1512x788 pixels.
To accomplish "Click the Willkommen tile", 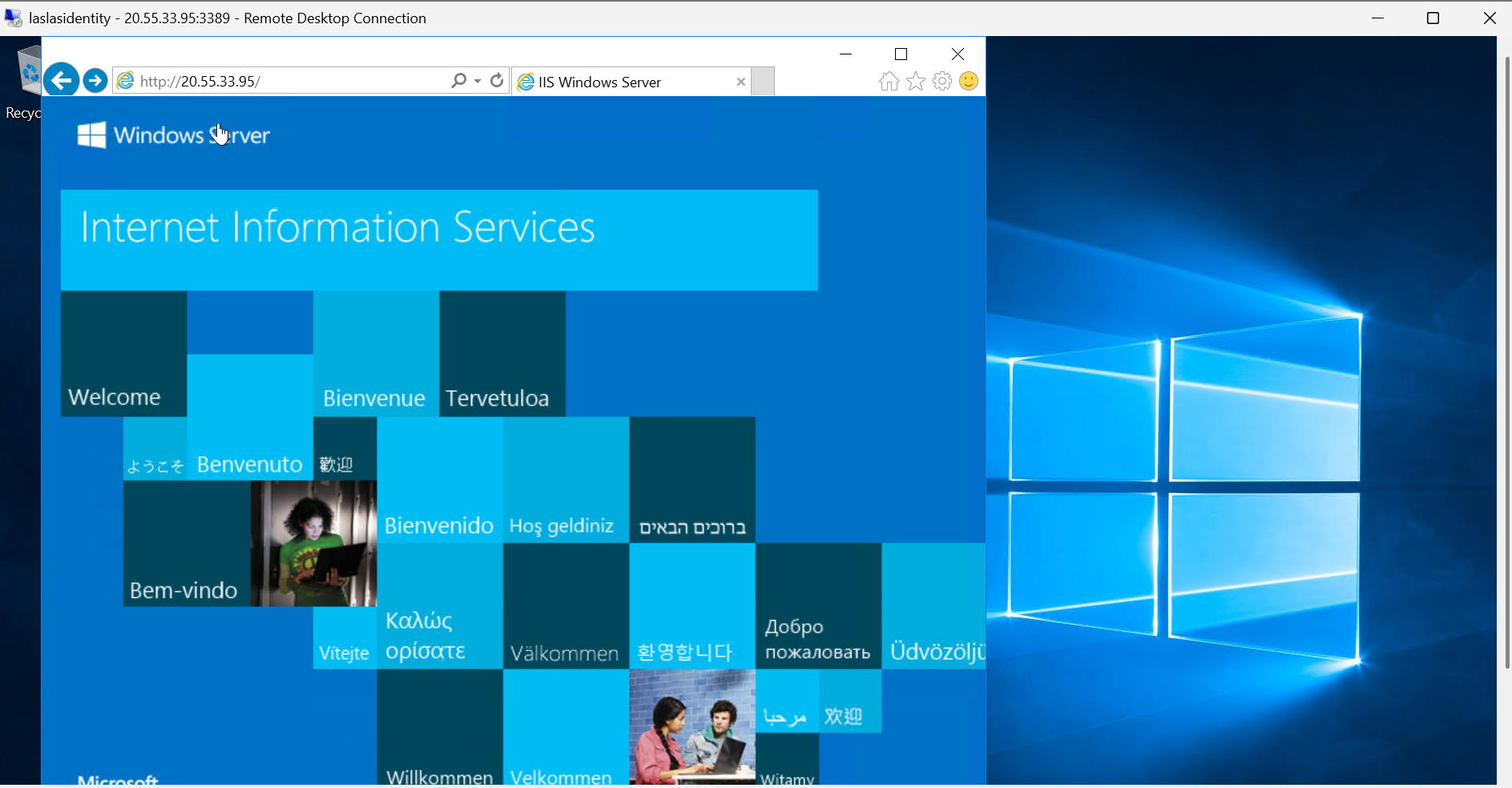I will point(440,727).
